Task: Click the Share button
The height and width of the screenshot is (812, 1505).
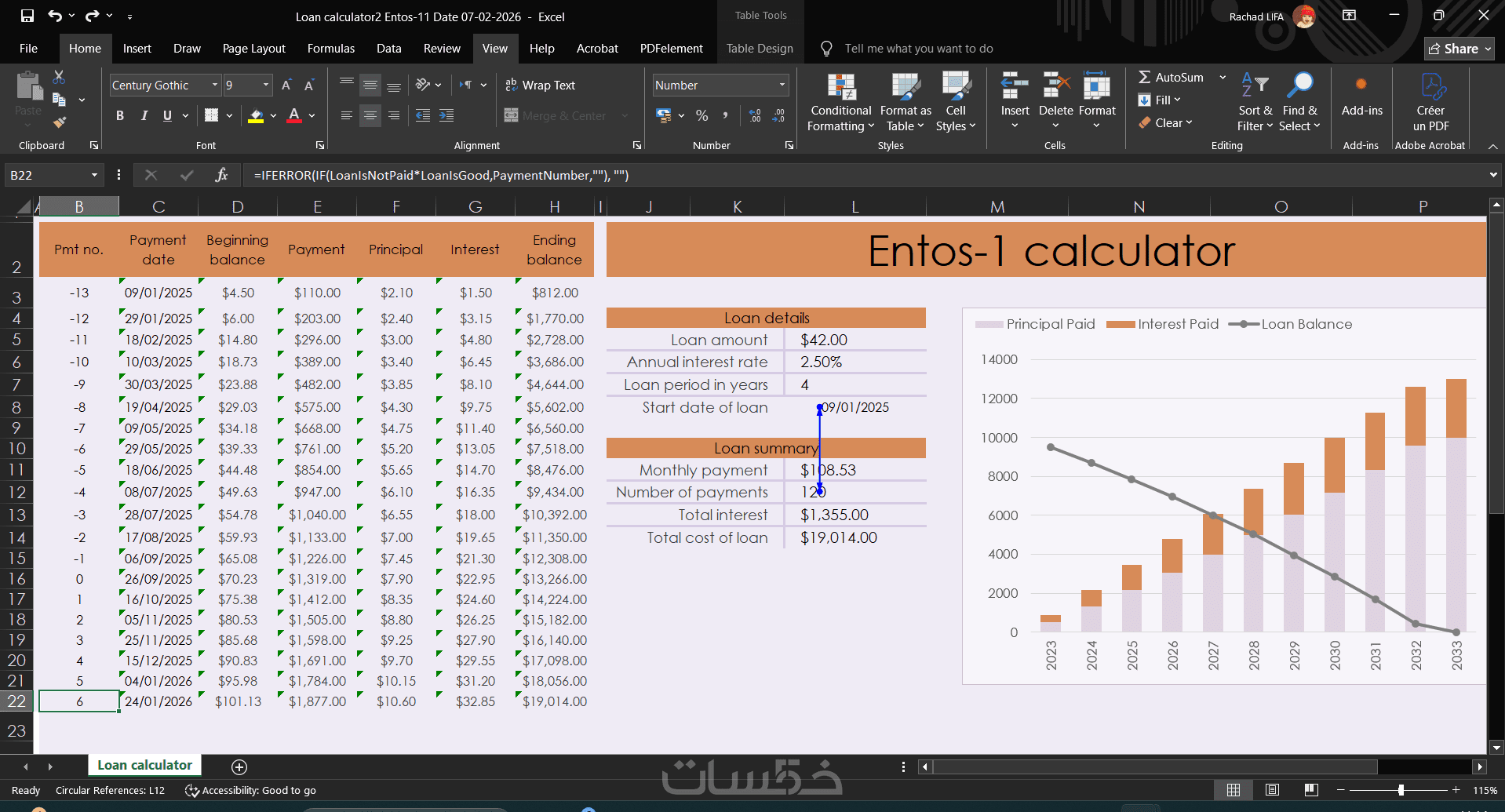Action: [1459, 49]
